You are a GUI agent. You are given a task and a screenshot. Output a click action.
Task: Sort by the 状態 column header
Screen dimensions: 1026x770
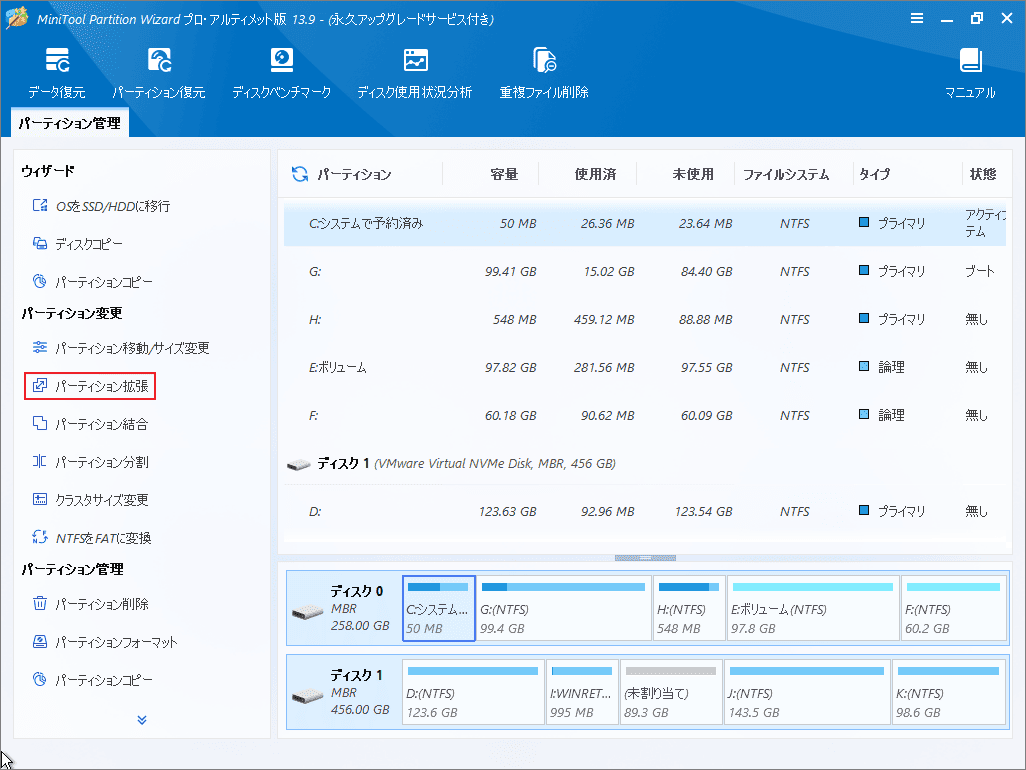(x=983, y=174)
